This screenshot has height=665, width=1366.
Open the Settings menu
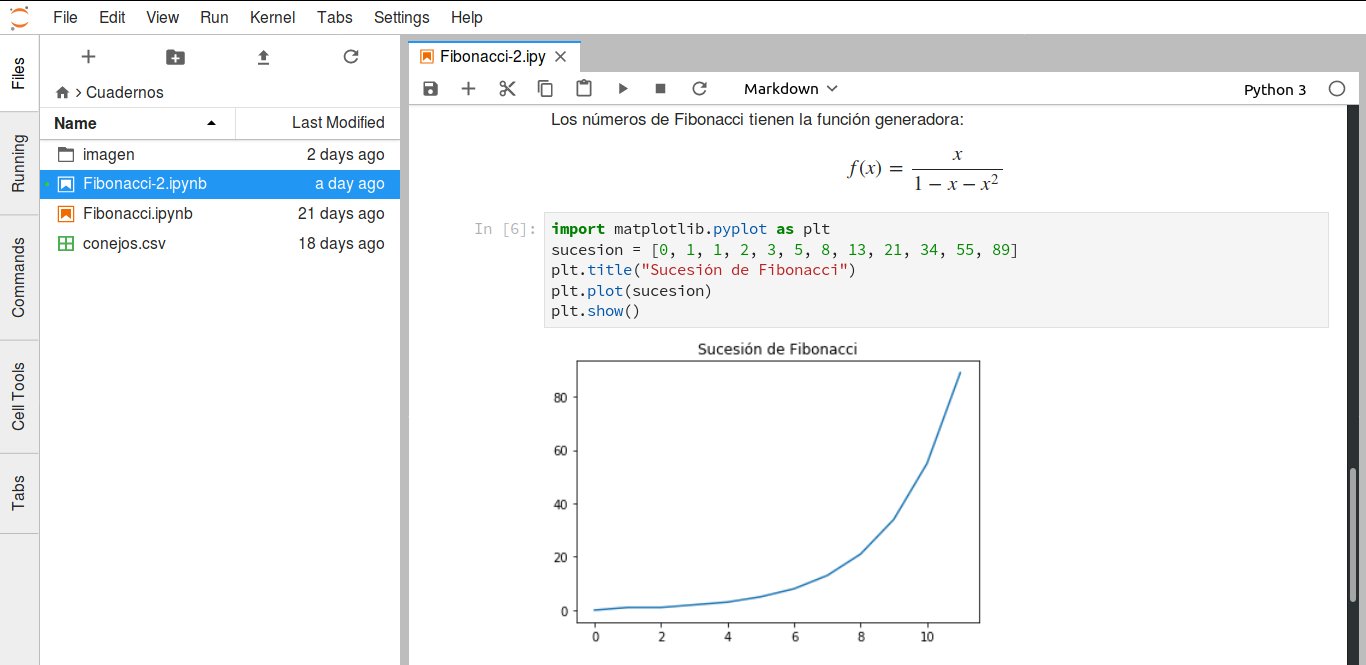pos(401,17)
